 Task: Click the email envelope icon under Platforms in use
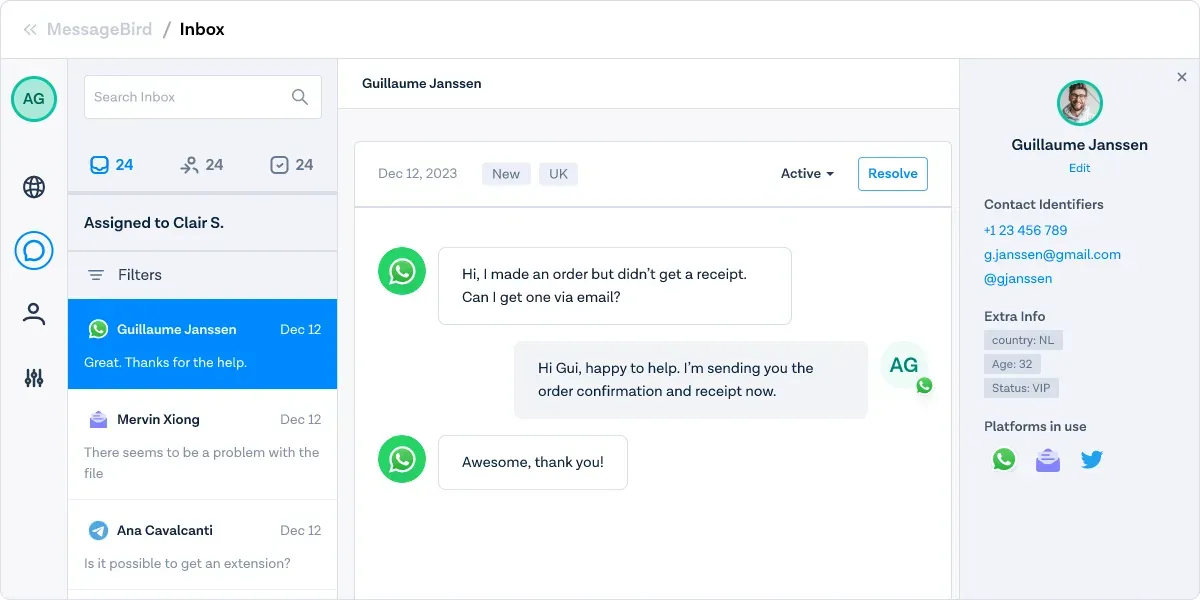1047,460
